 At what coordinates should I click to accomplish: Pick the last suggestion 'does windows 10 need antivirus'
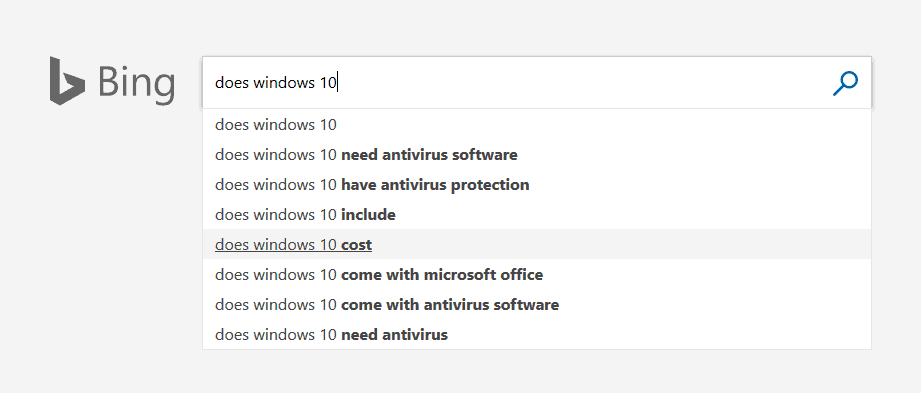[x=536, y=335]
